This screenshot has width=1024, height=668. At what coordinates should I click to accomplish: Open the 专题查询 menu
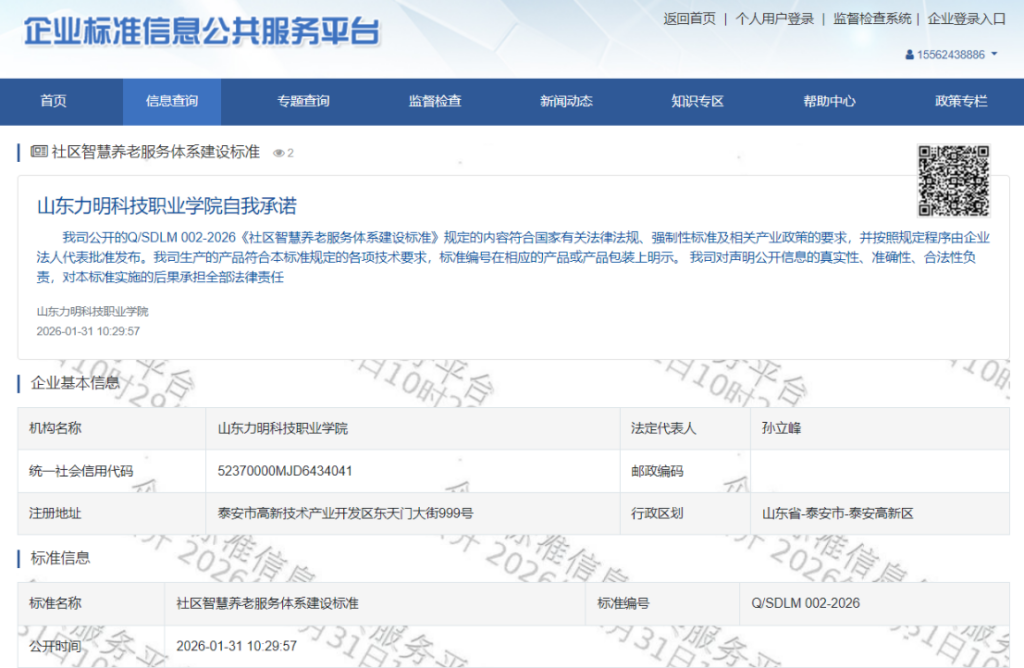302,101
